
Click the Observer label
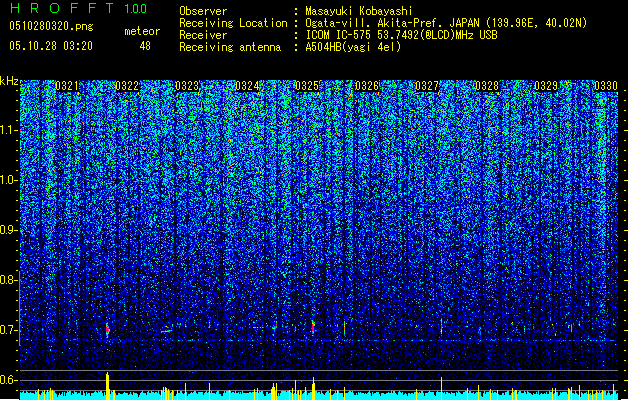203,11
